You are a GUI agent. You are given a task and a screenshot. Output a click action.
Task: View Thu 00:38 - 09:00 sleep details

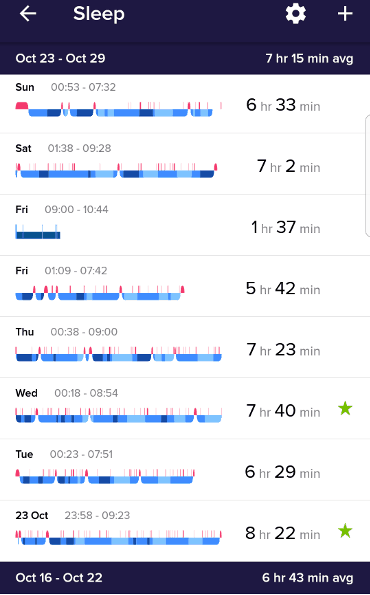point(185,347)
